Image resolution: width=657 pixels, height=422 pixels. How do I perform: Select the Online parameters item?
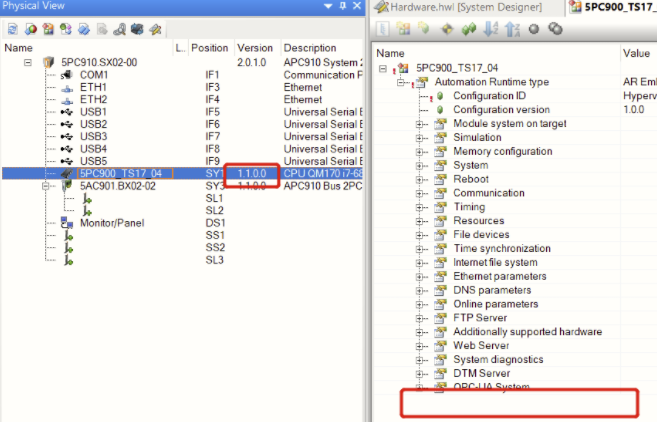tap(495, 304)
